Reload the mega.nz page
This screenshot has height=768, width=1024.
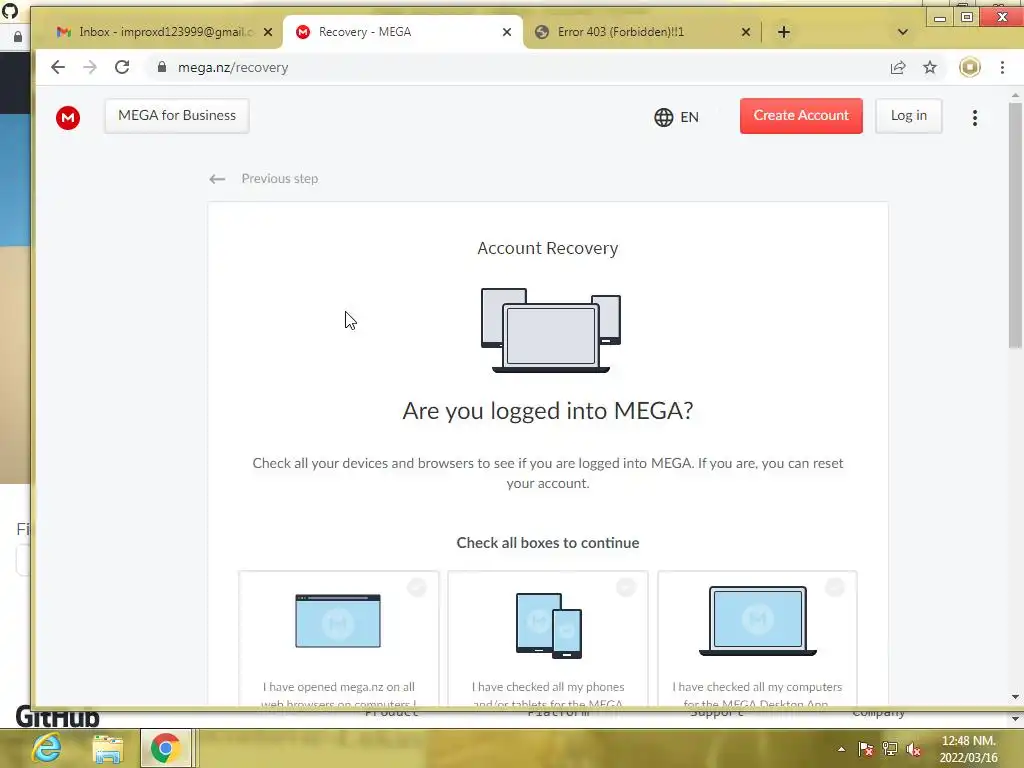[122, 67]
